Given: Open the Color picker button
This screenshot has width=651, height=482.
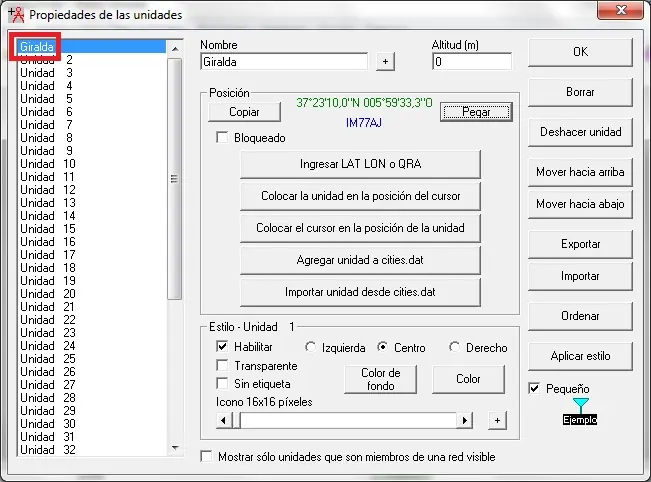Looking at the screenshot, I should [468, 379].
